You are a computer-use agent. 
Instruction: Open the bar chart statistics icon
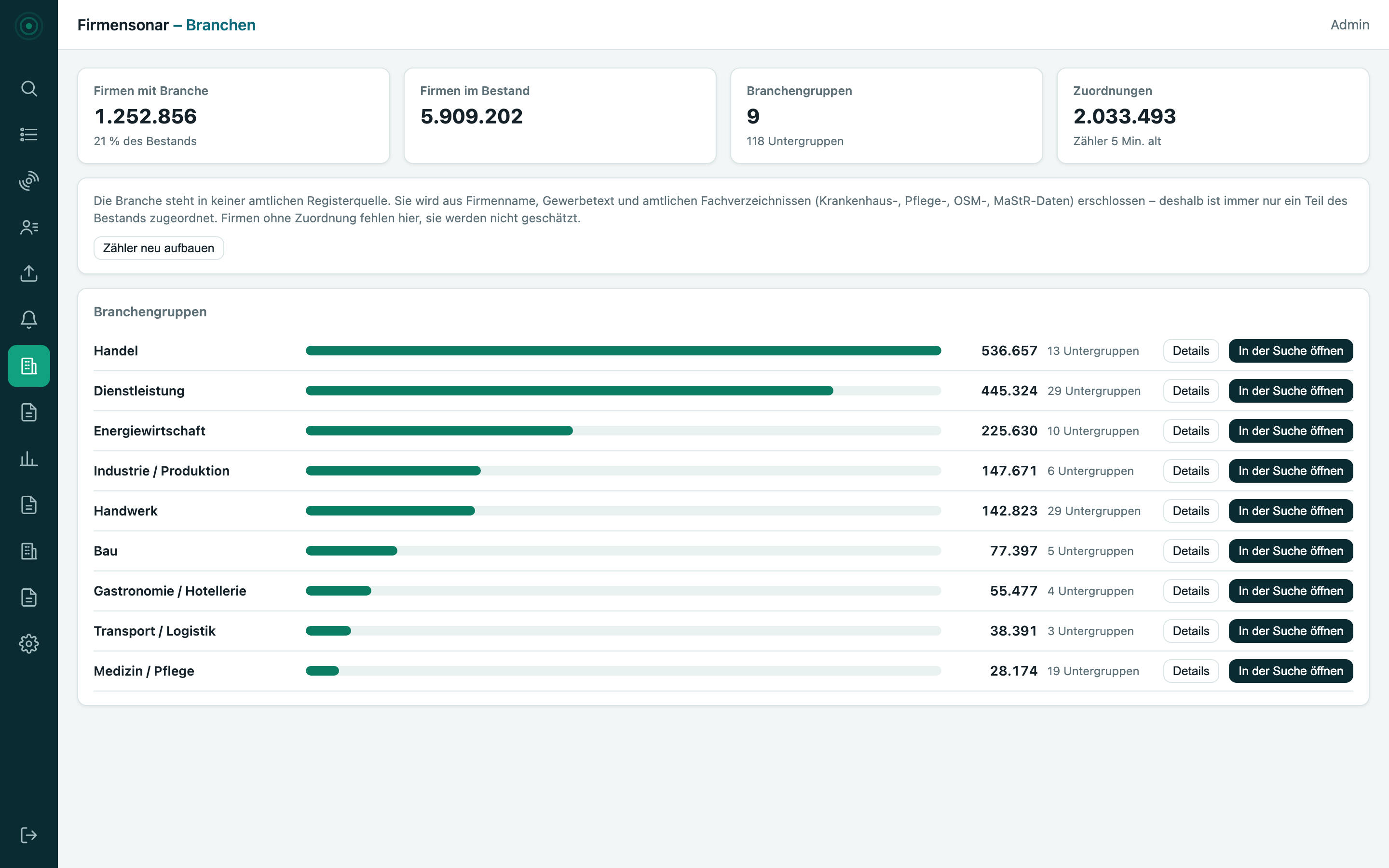29,459
